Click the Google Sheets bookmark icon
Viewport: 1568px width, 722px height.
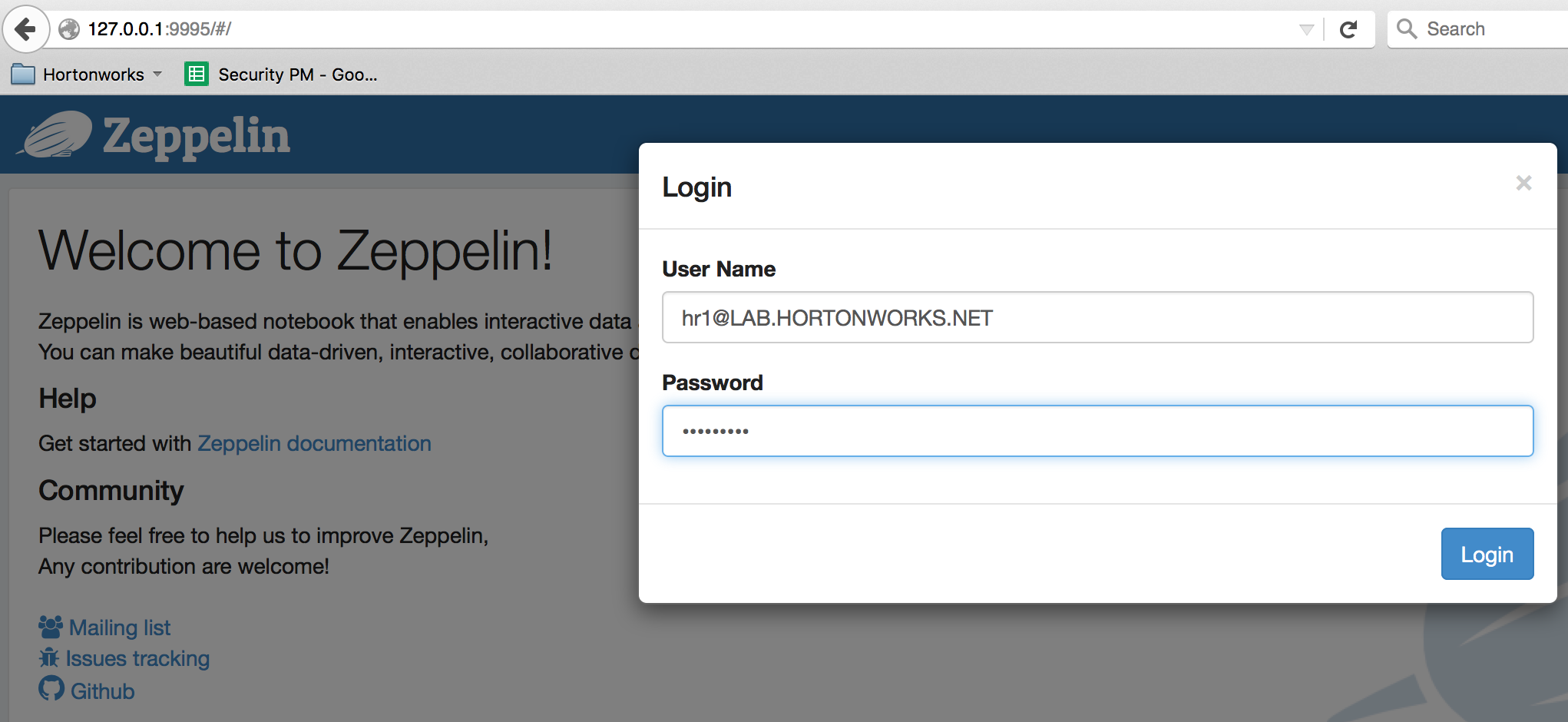click(196, 74)
